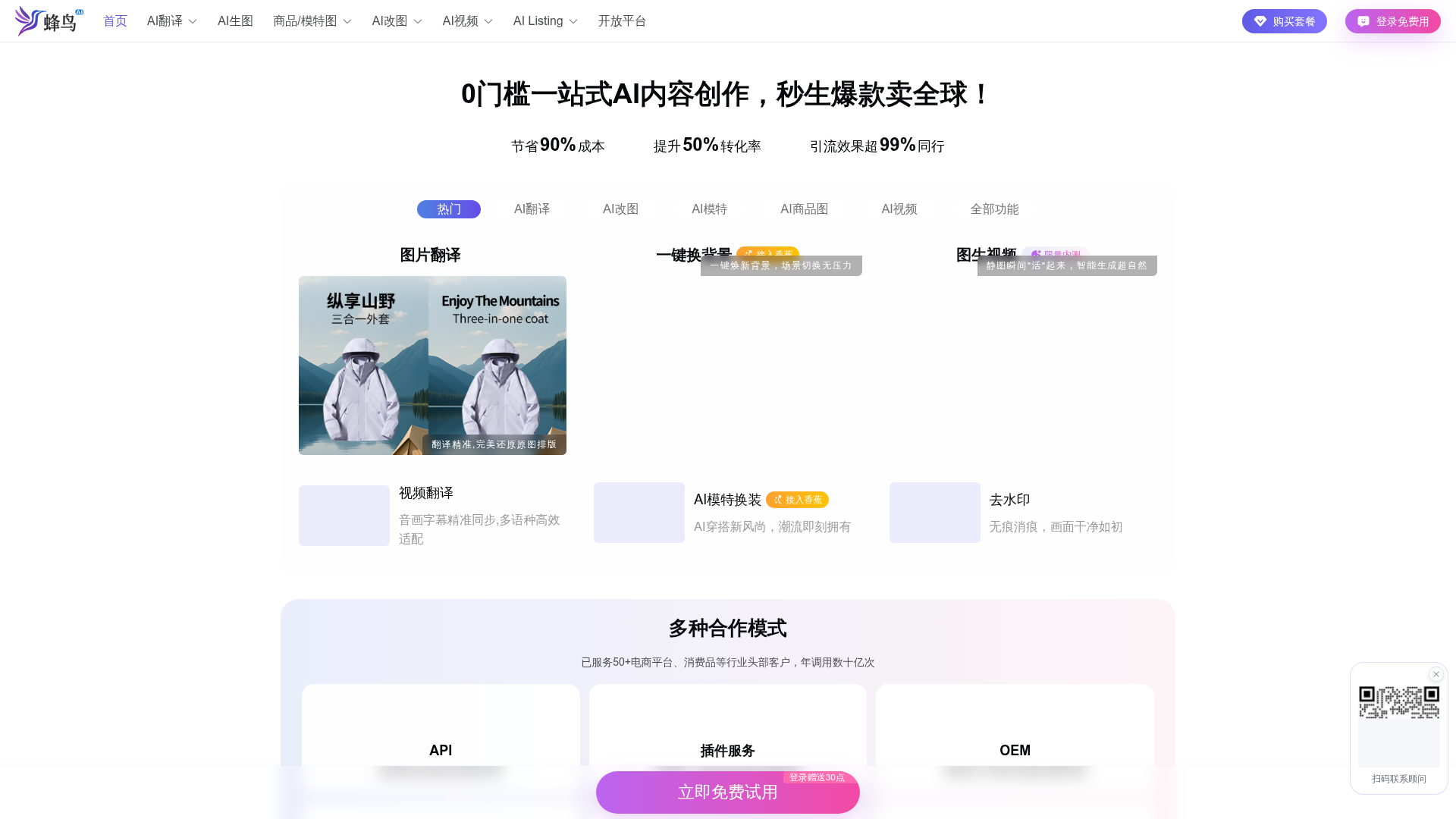This screenshot has width=1456, height=819.
Task: Click the 登录免费用 button
Action: 1392,21
